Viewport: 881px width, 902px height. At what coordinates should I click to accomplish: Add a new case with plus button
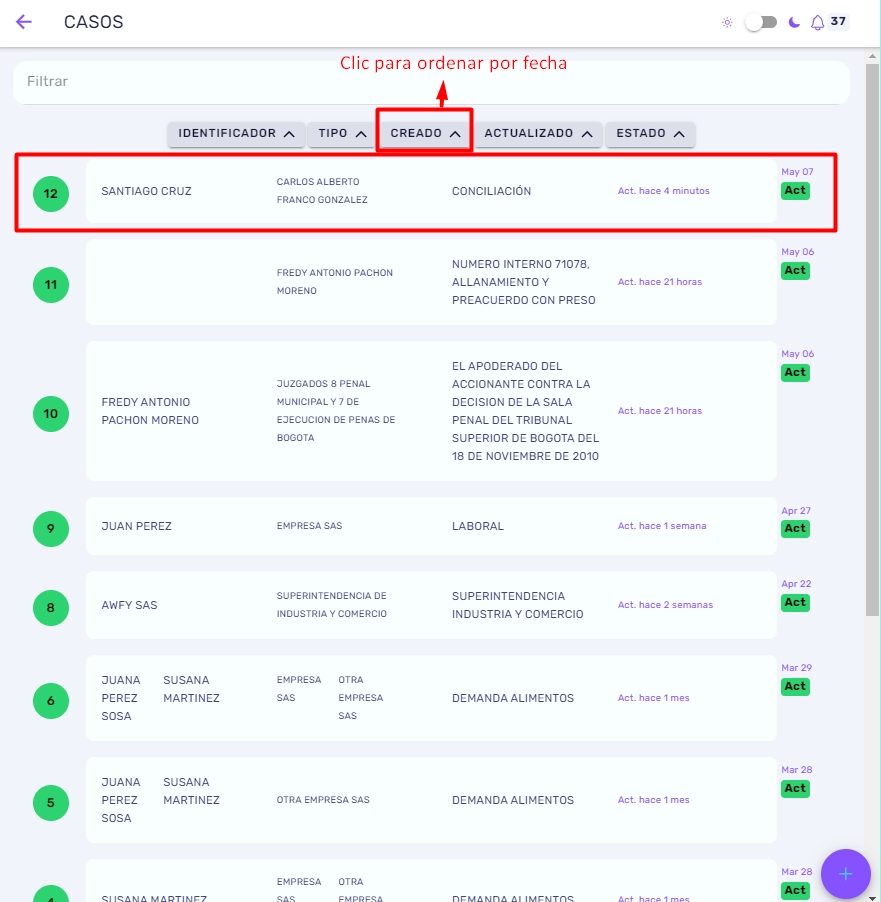[845, 874]
